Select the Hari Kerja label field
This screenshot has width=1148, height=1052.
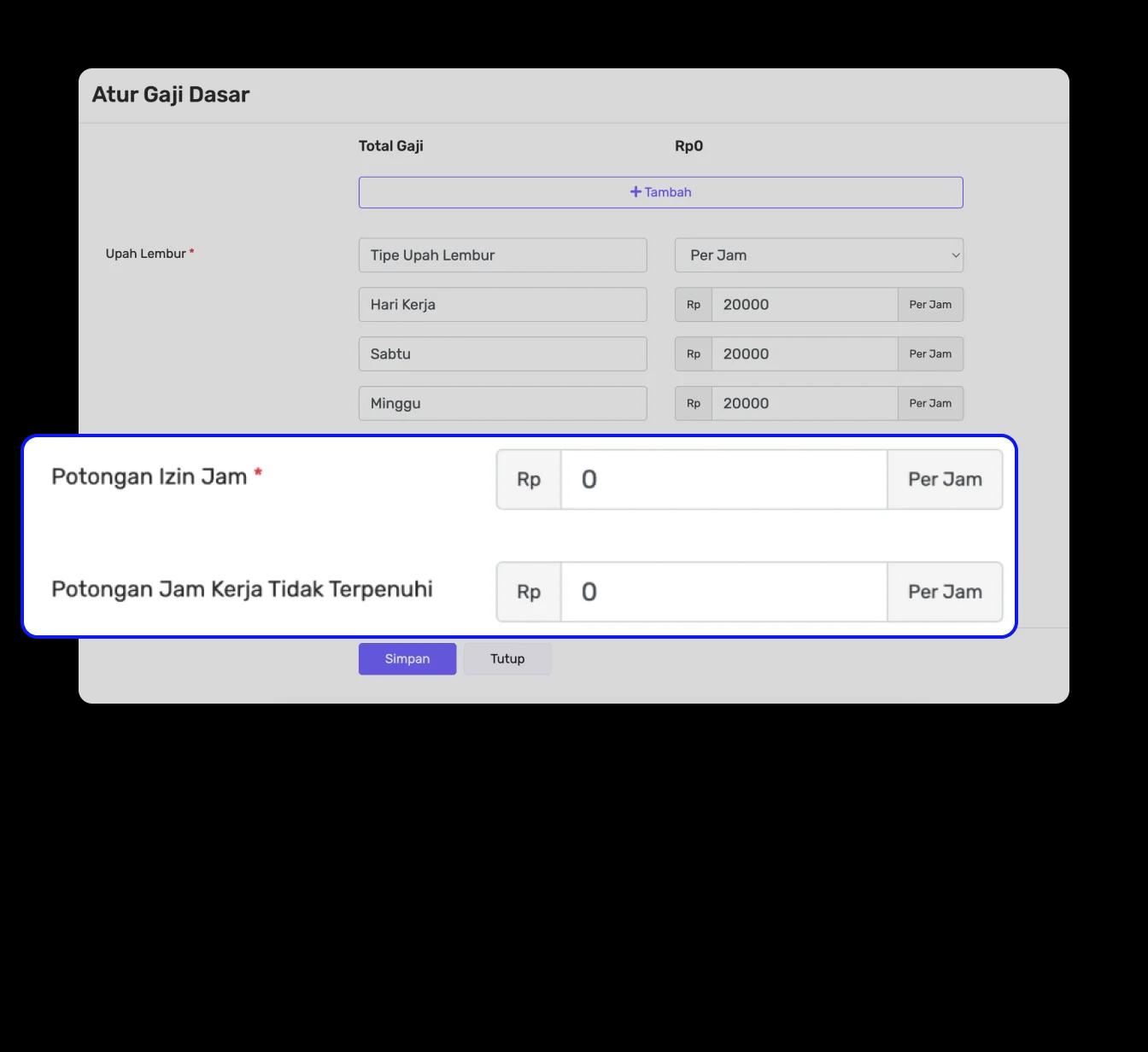(502, 305)
